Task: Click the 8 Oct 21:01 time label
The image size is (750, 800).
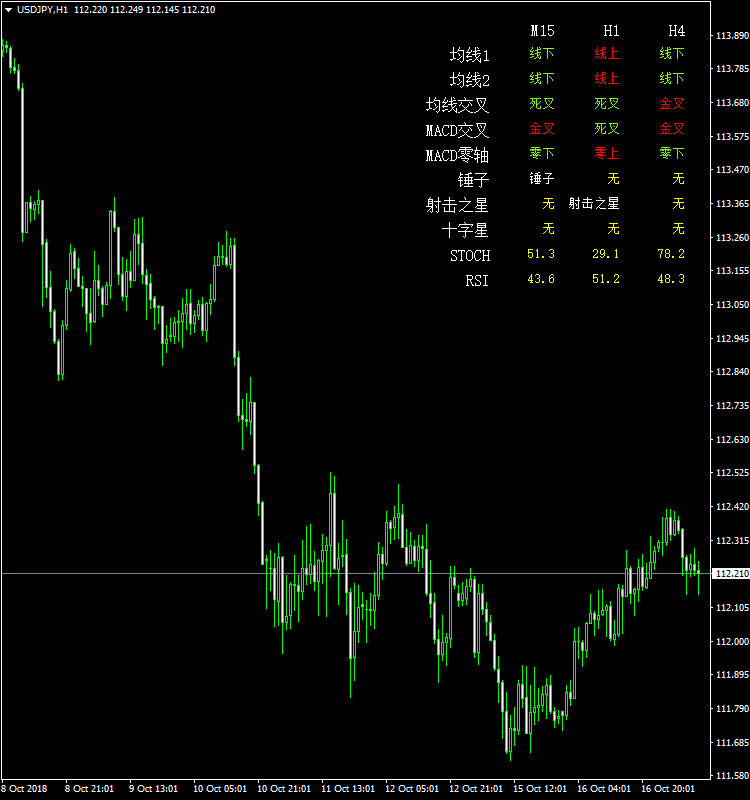Action: click(x=89, y=789)
